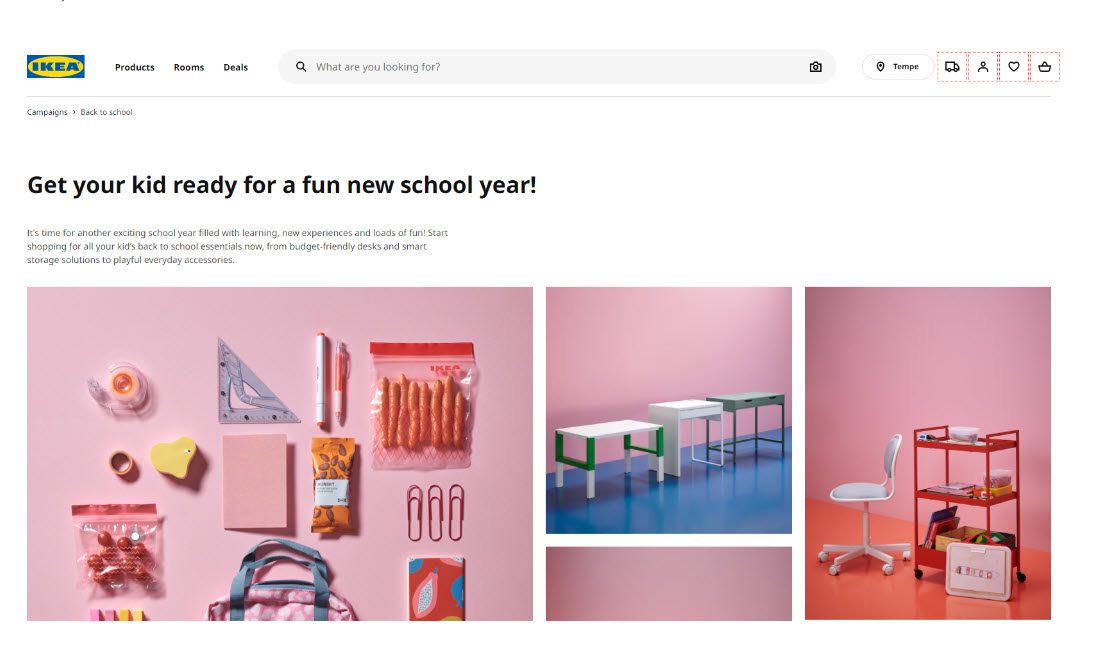The image size is (1102, 647).
Task: Open visual search camera icon
Action: click(815, 67)
